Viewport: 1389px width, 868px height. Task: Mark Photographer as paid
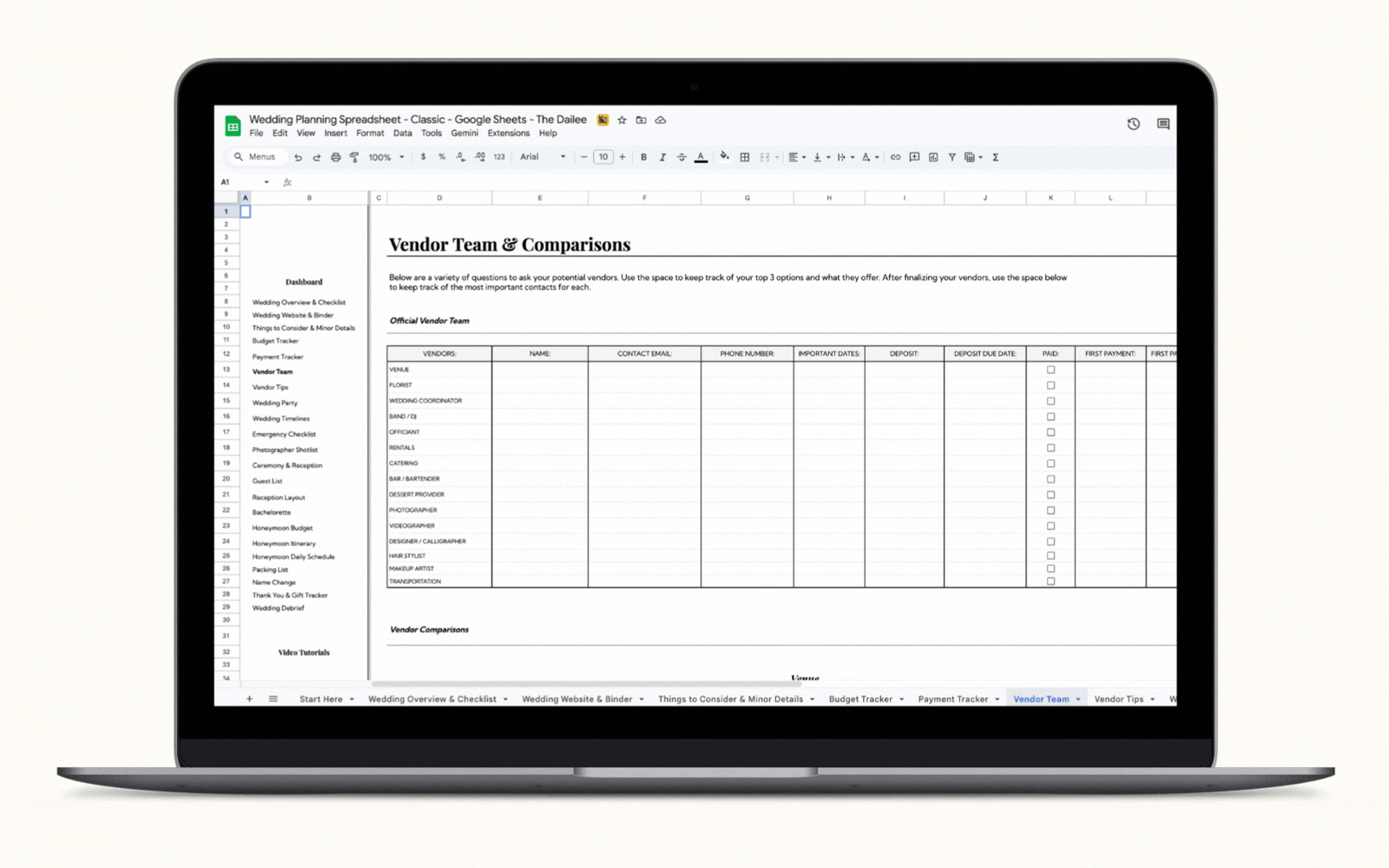[x=1050, y=510]
